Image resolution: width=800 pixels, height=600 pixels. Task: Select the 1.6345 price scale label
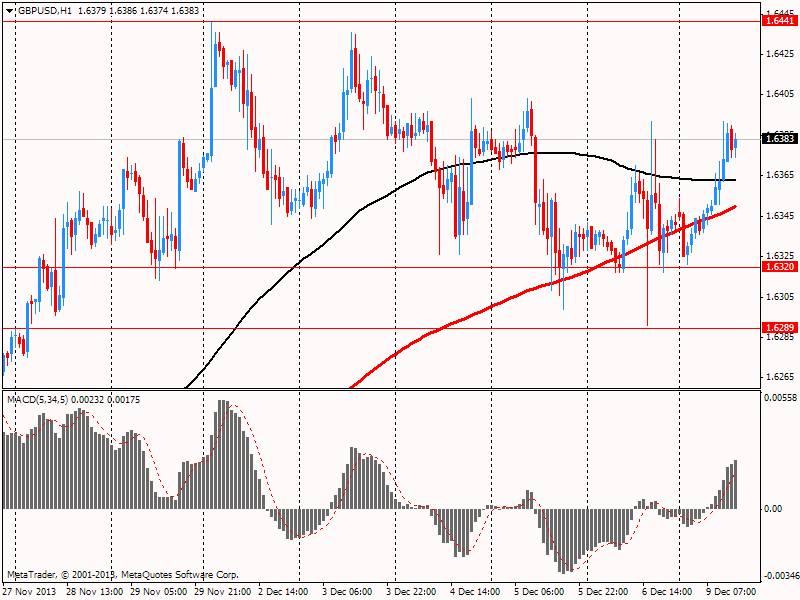pos(780,216)
